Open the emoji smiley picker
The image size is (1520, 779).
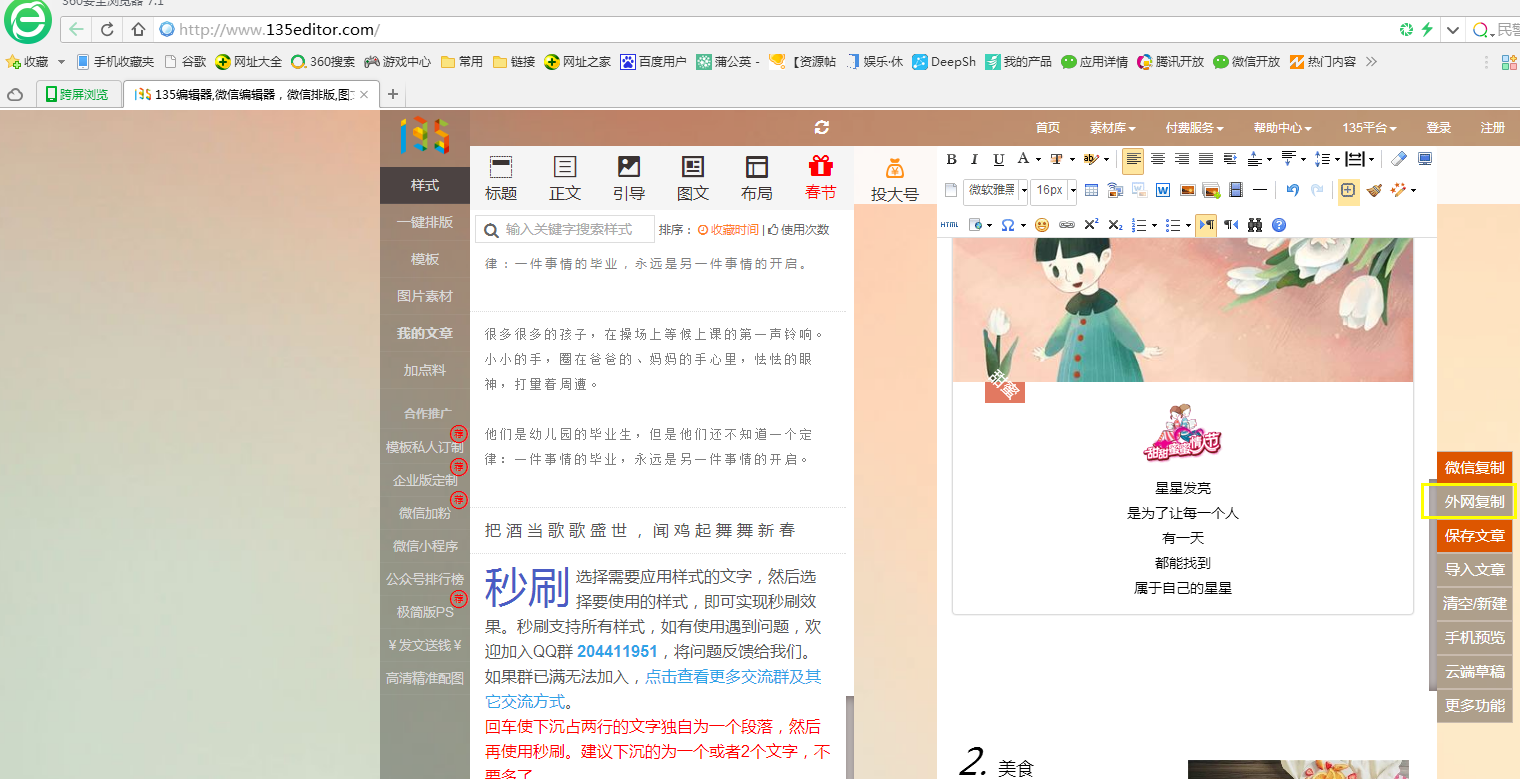(1042, 225)
